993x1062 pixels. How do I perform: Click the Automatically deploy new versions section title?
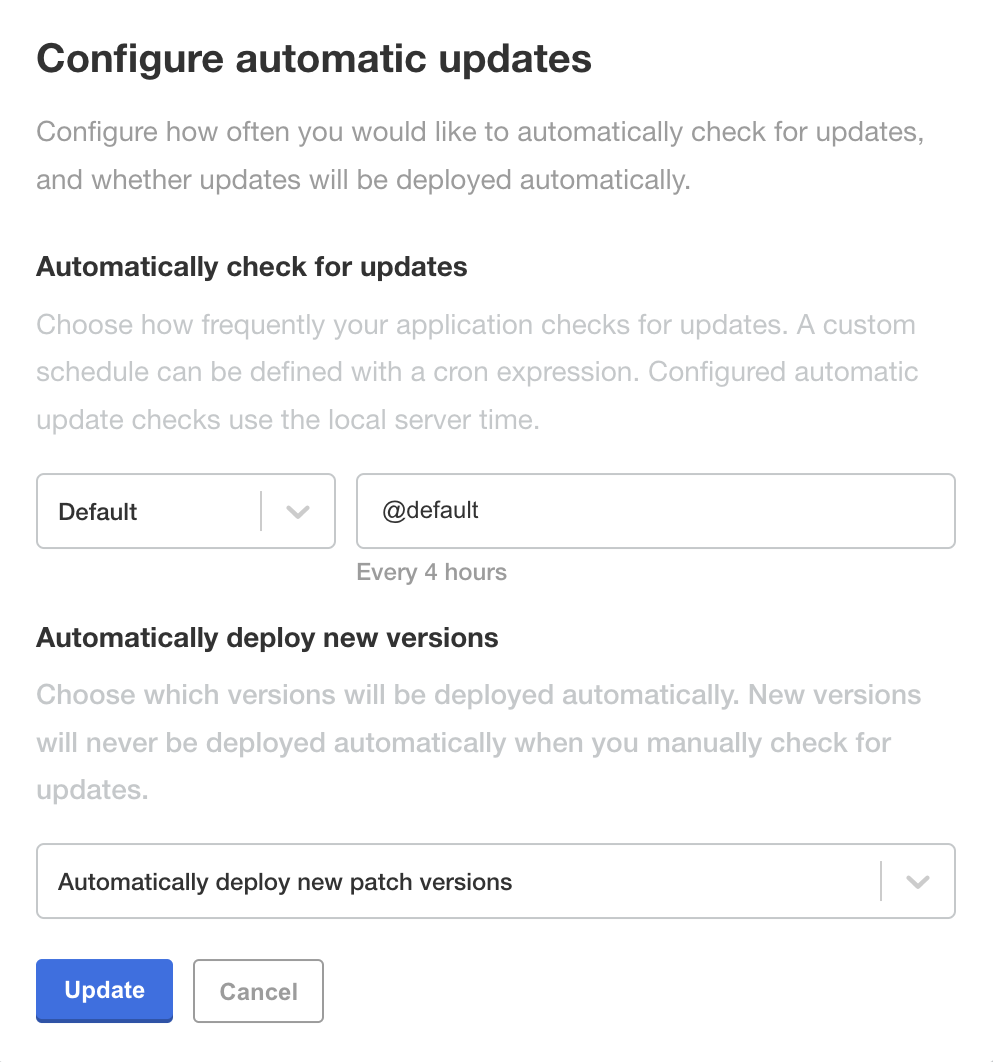click(266, 638)
